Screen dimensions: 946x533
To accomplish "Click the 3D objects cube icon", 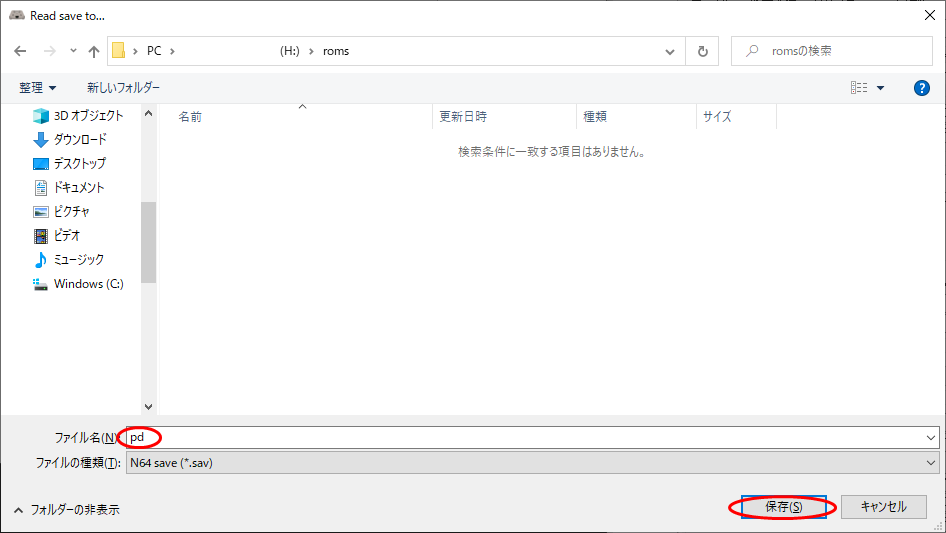I will click(40, 115).
